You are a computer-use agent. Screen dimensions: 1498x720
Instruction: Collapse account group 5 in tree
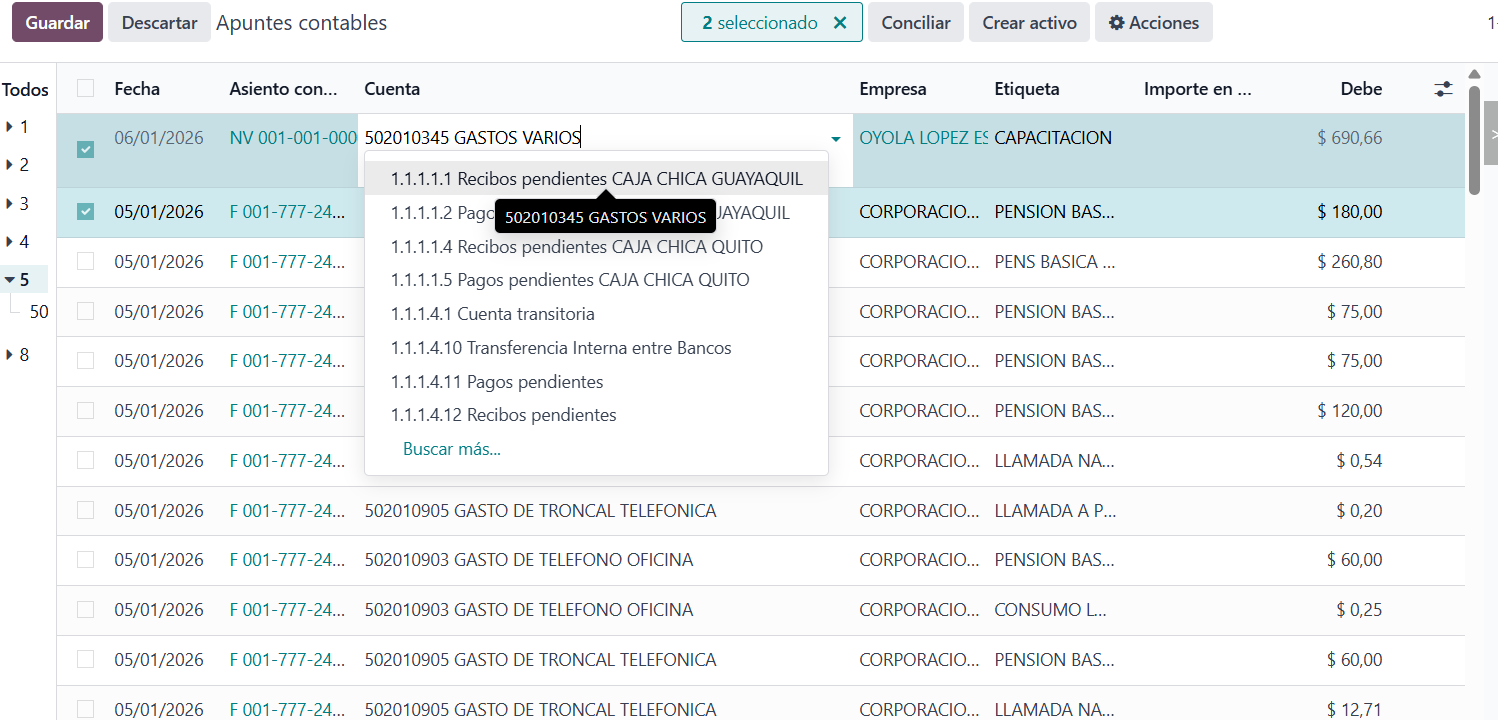pos(10,280)
